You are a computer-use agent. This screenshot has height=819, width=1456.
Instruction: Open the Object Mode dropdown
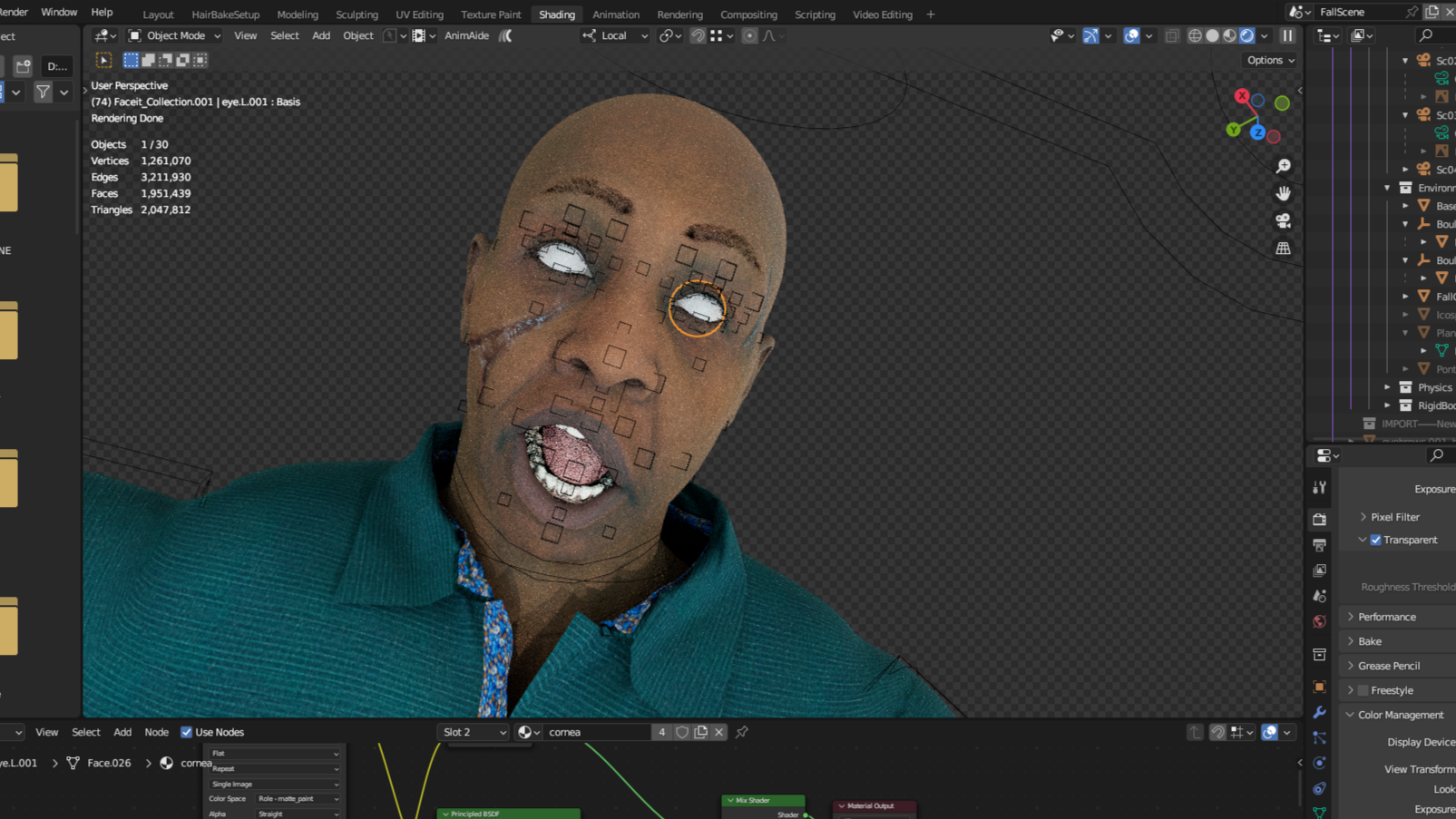point(174,35)
